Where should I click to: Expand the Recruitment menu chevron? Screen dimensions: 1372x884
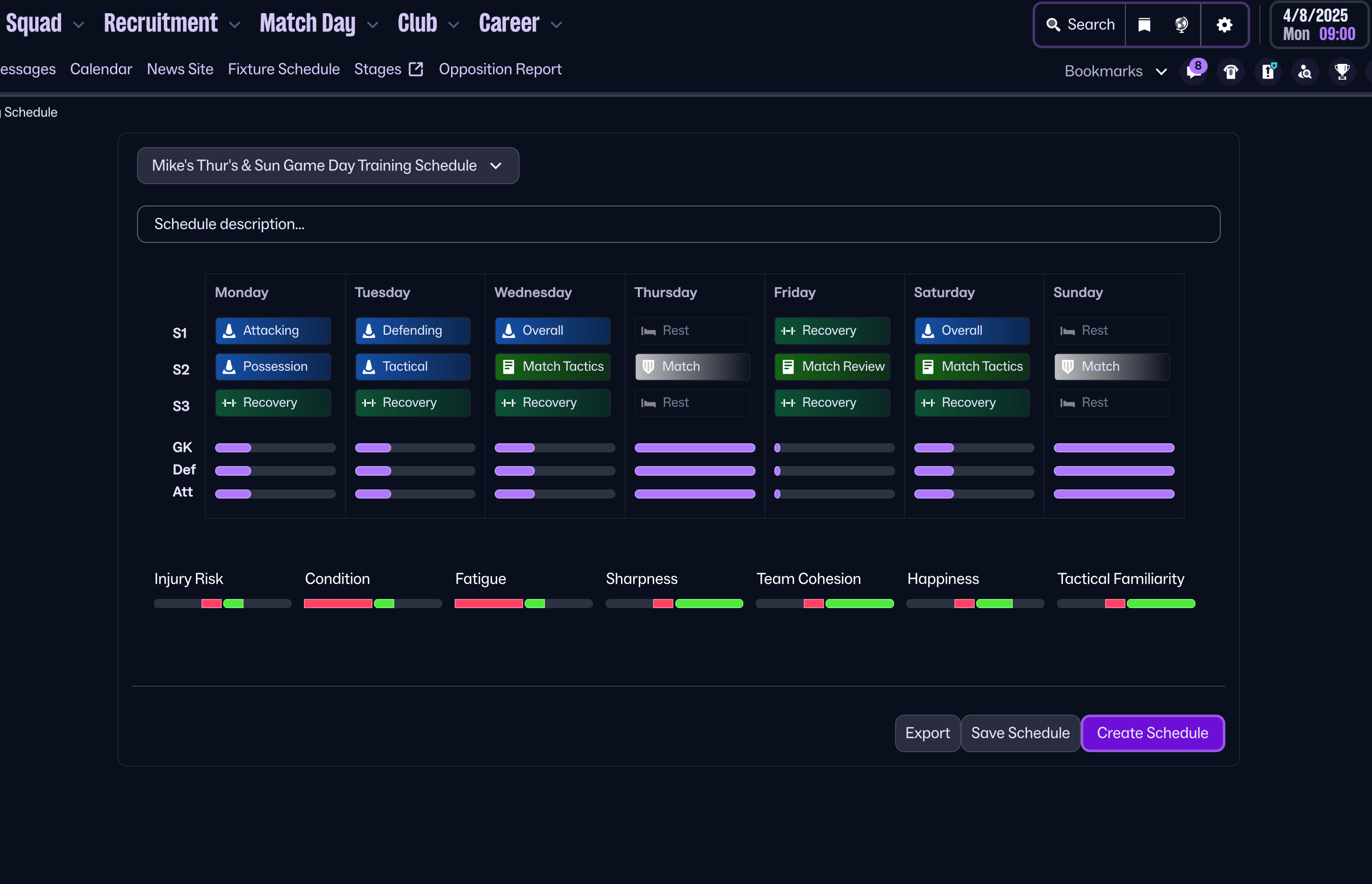click(234, 25)
